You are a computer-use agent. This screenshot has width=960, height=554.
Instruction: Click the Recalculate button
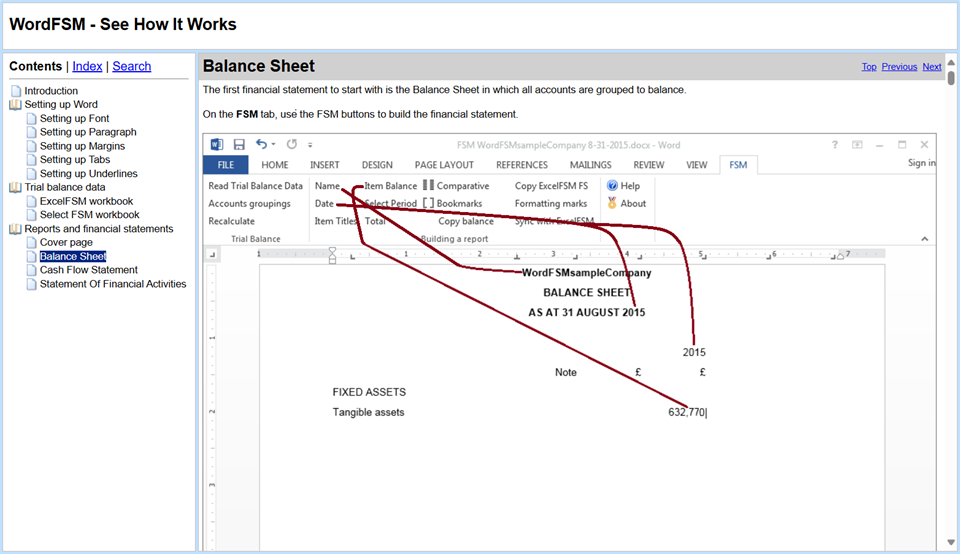(x=231, y=221)
